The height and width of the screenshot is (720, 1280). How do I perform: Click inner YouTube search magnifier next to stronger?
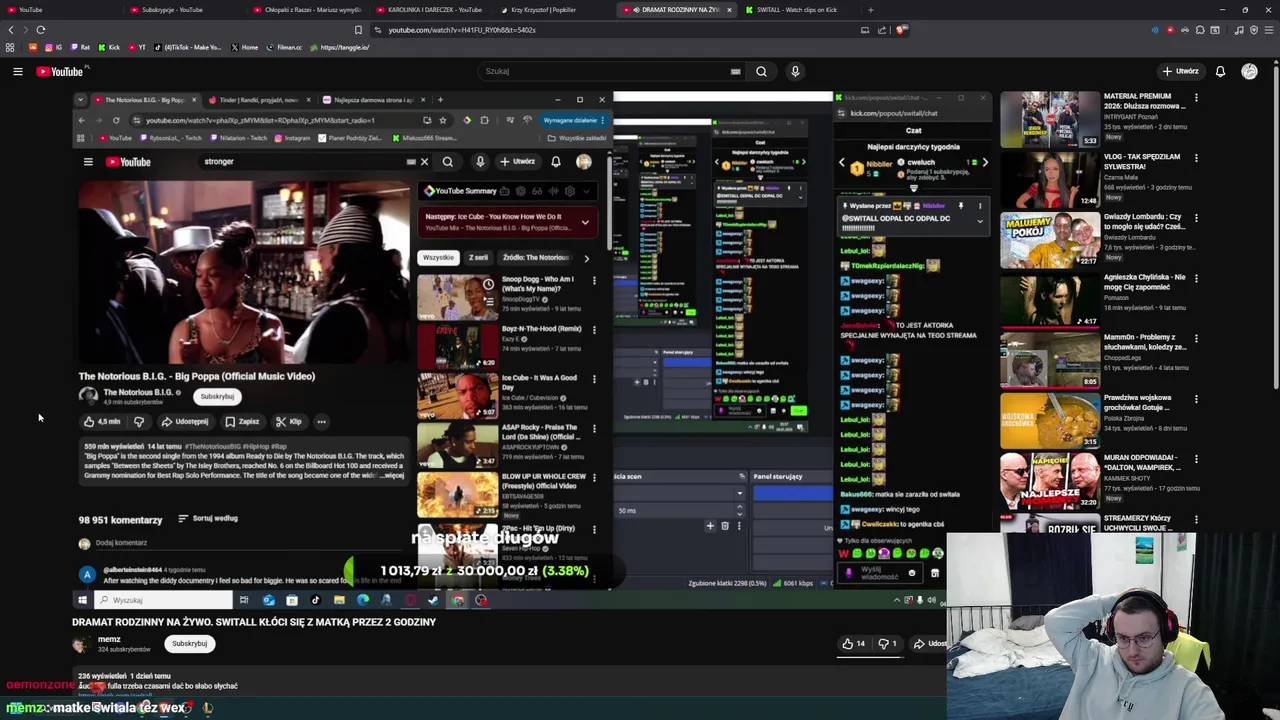click(448, 161)
